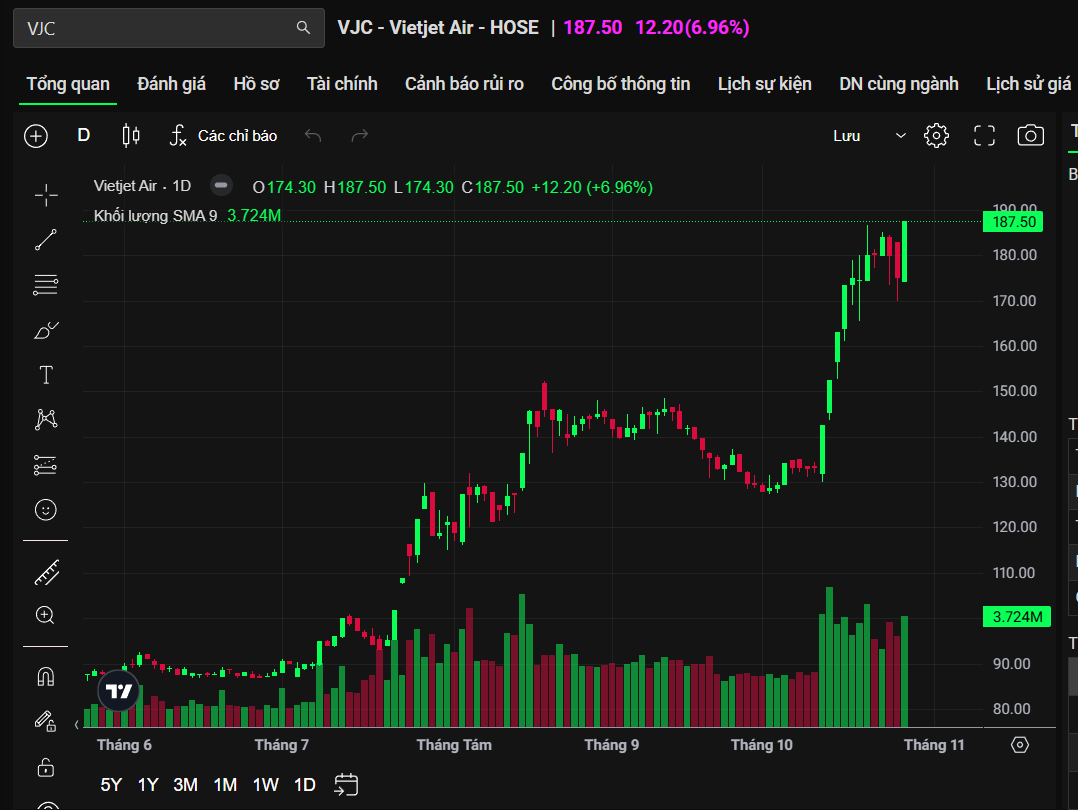Open fullscreen mode for the chart

point(984,136)
